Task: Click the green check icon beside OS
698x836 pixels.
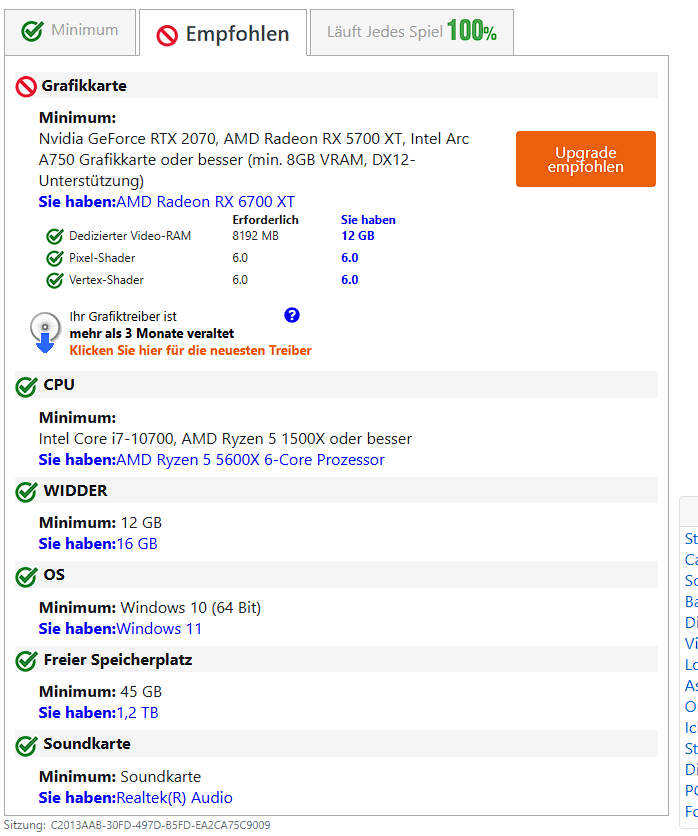Action: click(x=26, y=576)
